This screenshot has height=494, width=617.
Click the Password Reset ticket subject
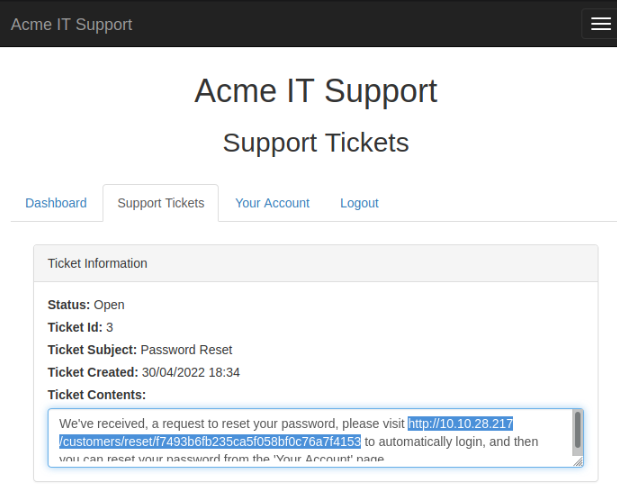(x=186, y=350)
